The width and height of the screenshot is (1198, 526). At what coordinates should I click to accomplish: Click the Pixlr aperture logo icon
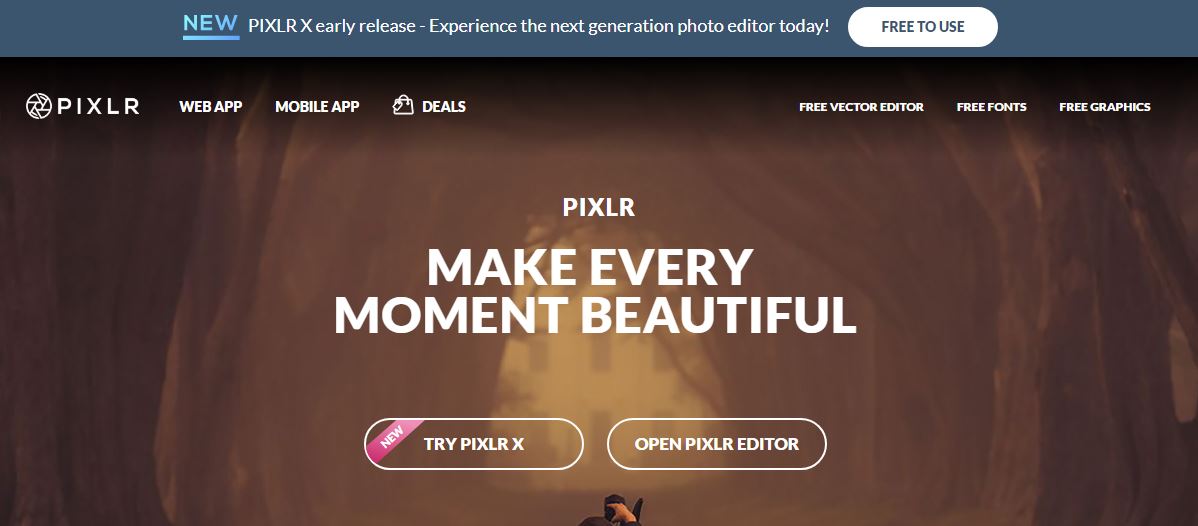click(38, 106)
